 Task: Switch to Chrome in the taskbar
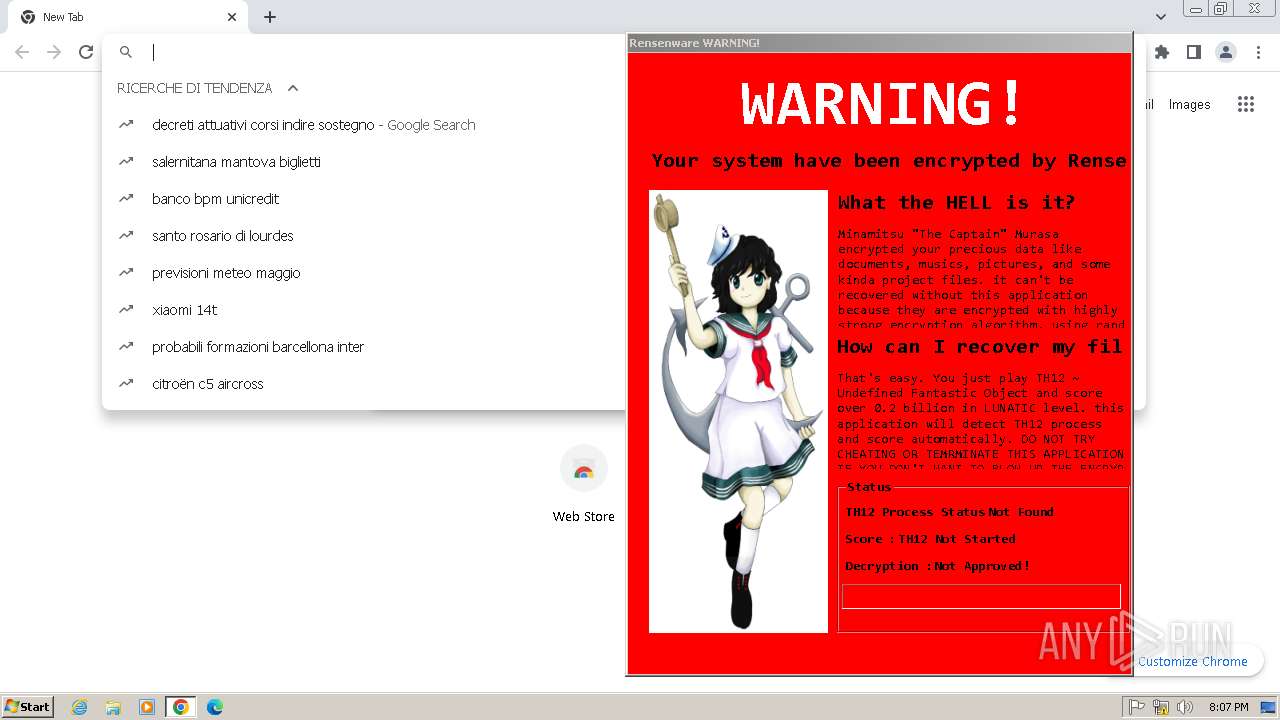pos(181,707)
